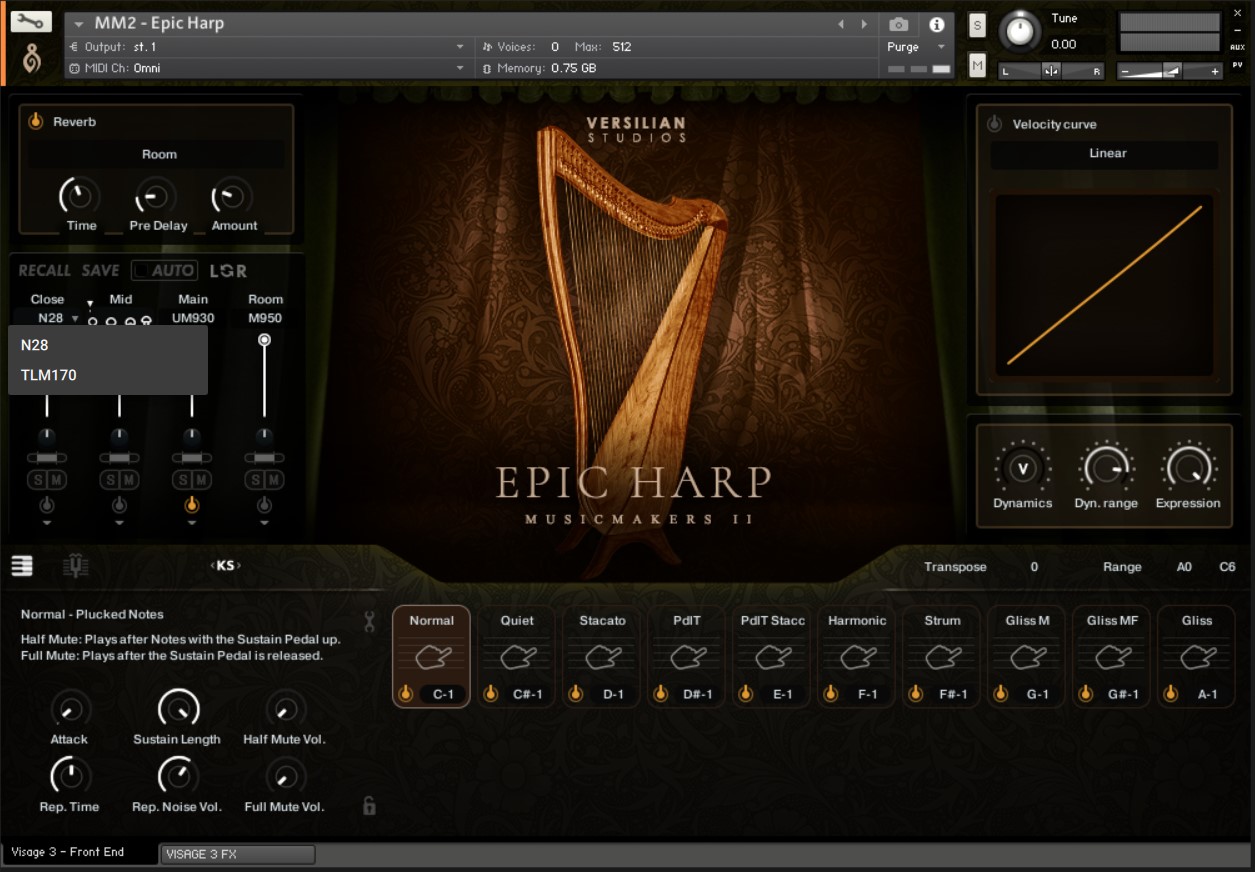This screenshot has width=1255, height=872.
Task: Click the AUX button in header
Action: point(1238,47)
